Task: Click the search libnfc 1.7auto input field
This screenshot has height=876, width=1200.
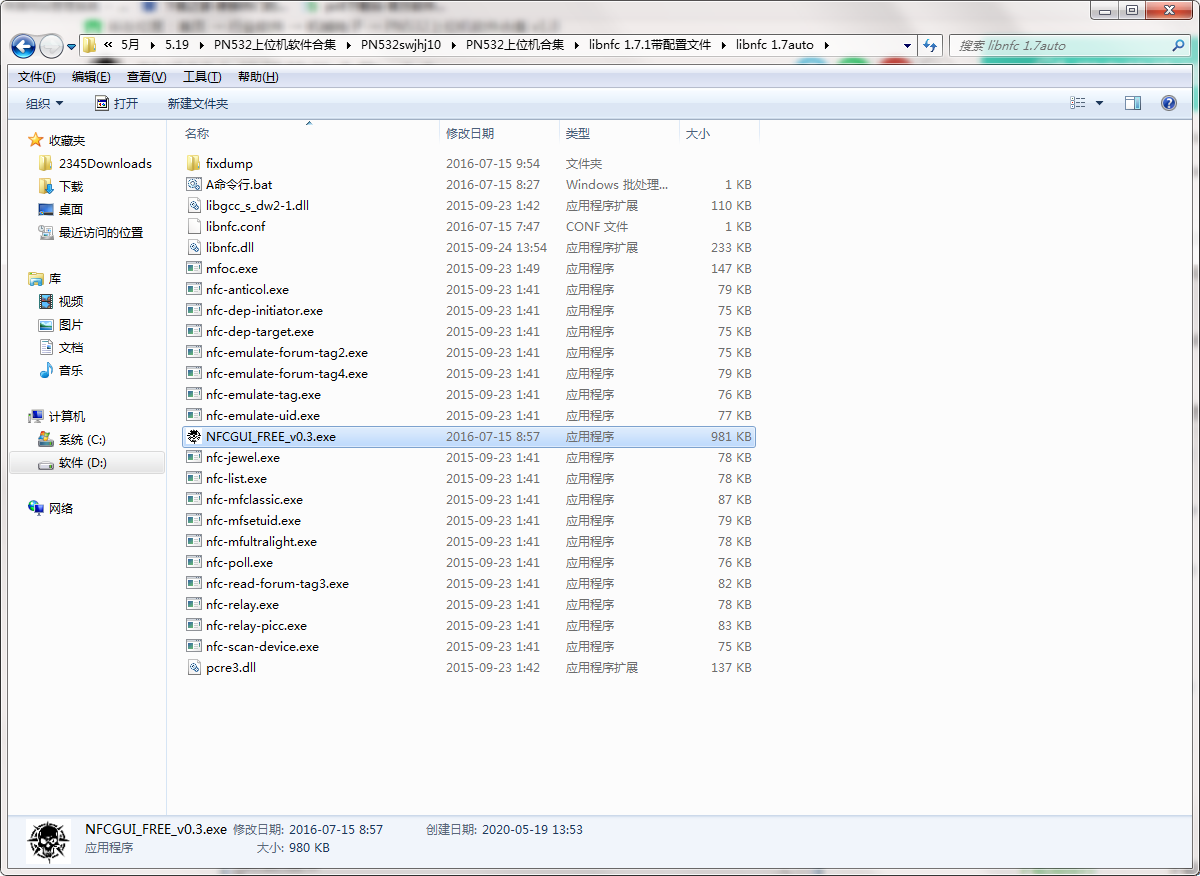Action: (x=1060, y=46)
